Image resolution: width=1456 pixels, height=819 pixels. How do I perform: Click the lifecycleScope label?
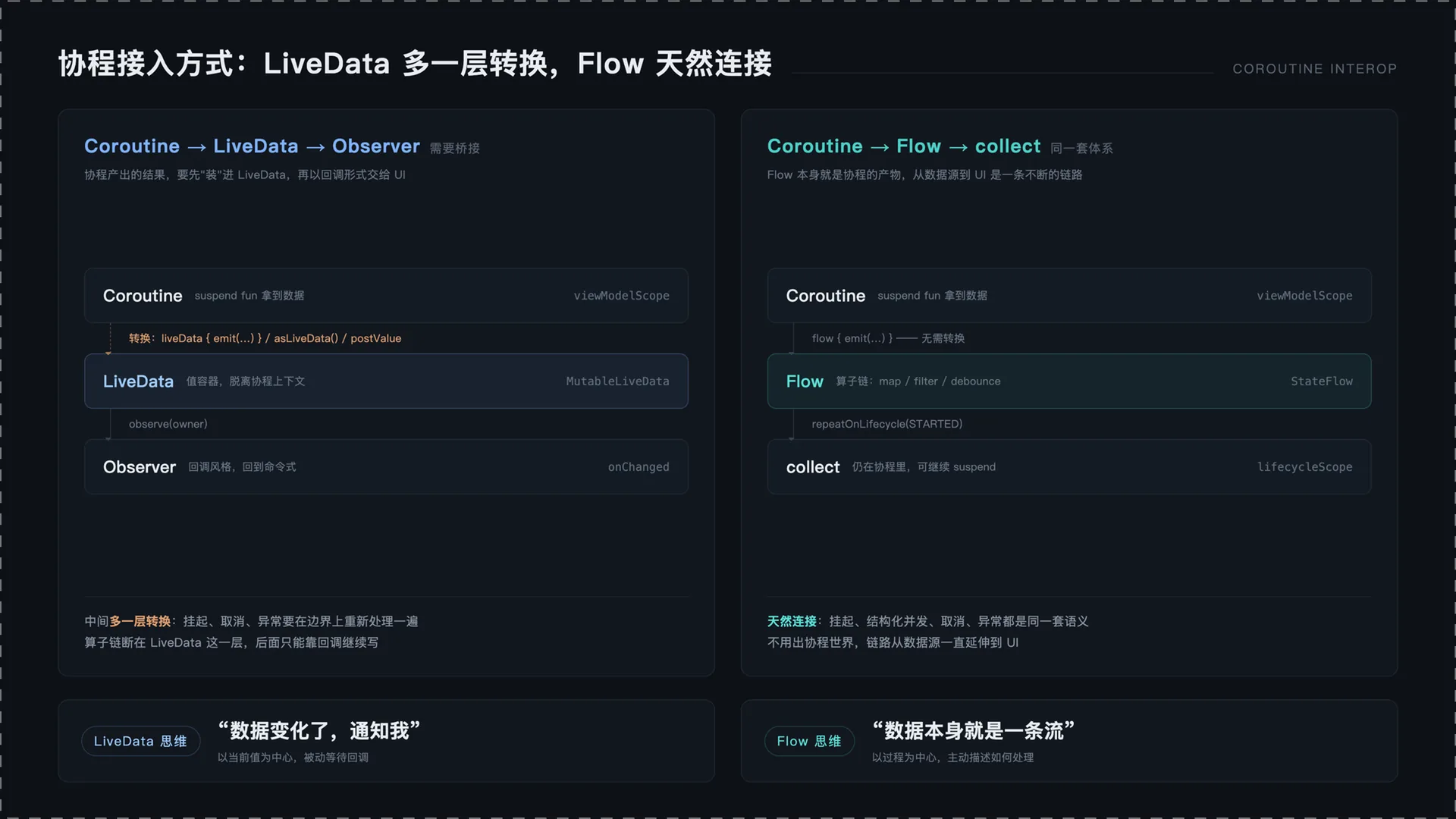click(1304, 467)
